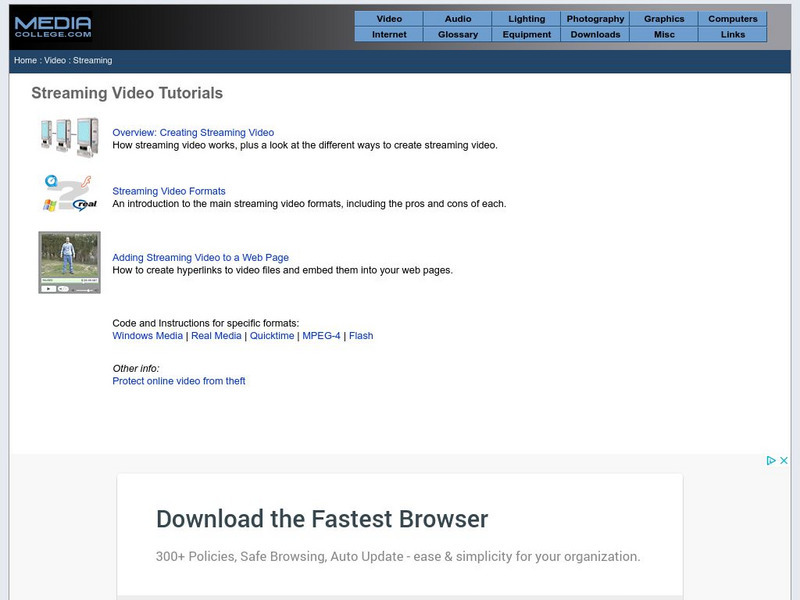The image size is (800, 600).
Task: Open the Photography section
Action: (x=597, y=17)
